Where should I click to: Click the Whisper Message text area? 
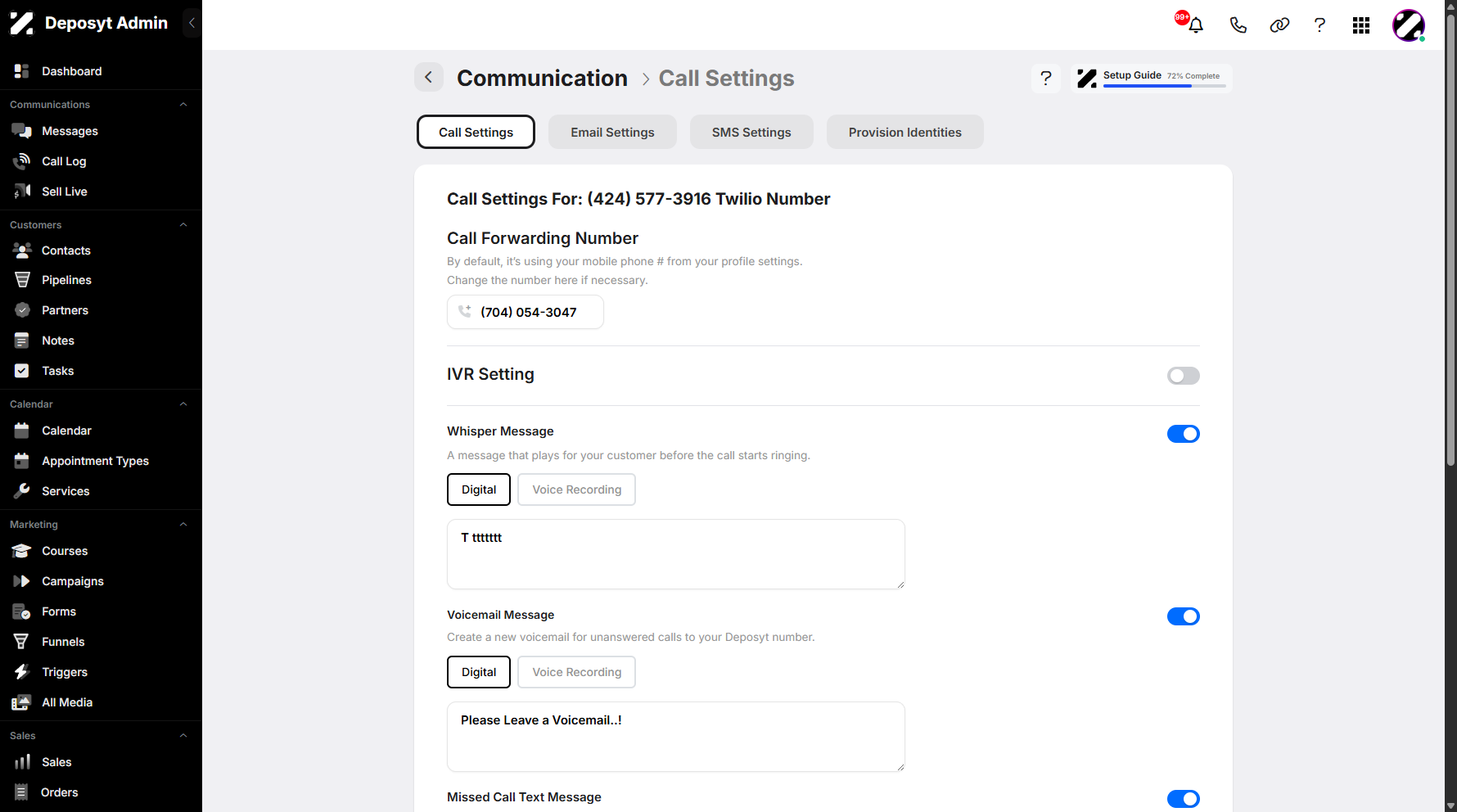click(676, 554)
